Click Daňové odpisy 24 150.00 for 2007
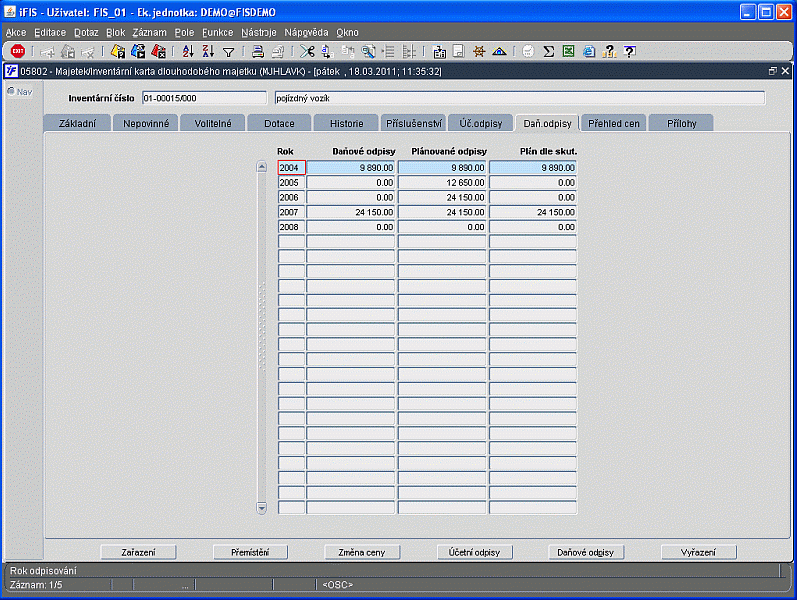Image resolution: width=797 pixels, height=600 pixels. tap(350, 212)
